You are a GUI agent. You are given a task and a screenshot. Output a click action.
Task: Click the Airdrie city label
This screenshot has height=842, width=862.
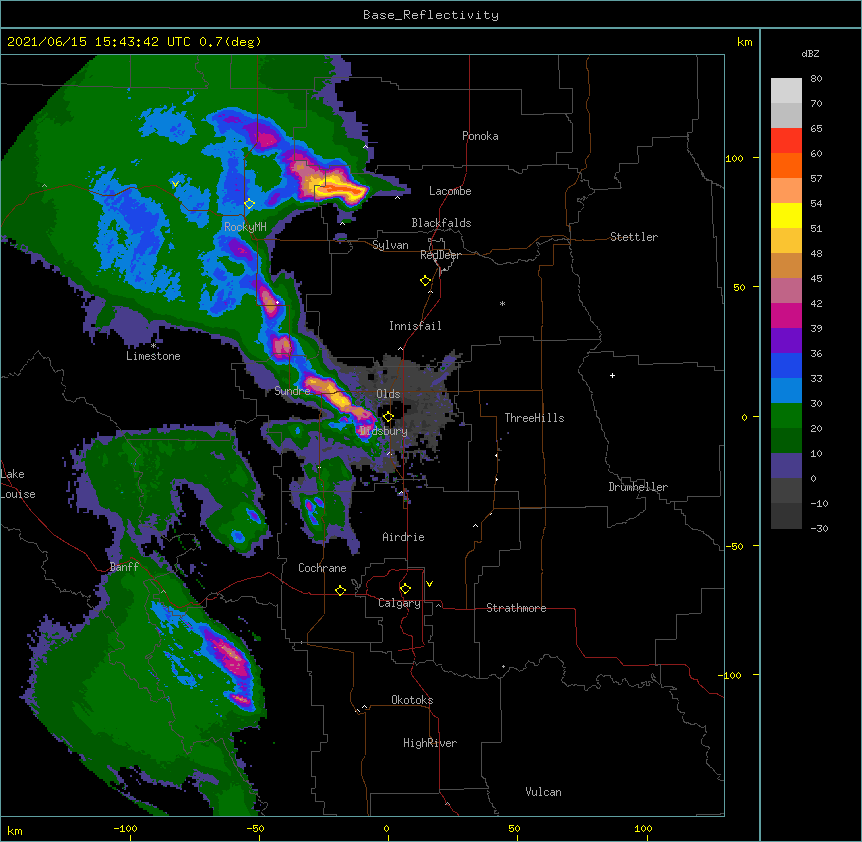pos(404,537)
